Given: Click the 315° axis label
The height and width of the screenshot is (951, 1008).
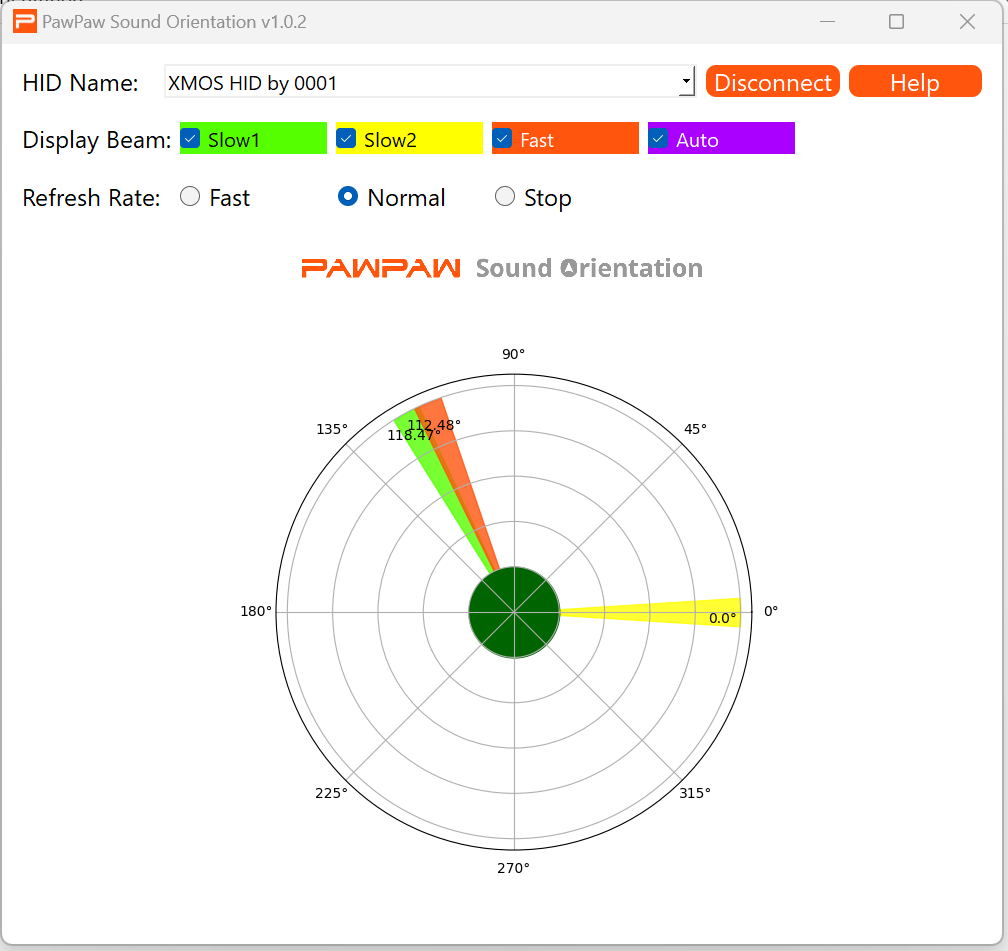Looking at the screenshot, I should tap(695, 793).
